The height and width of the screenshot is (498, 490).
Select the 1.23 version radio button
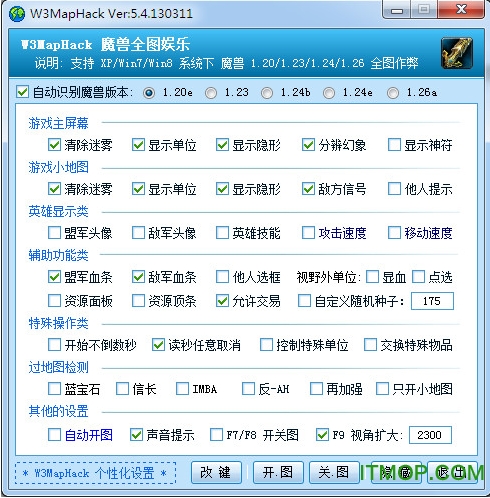(x=211, y=93)
